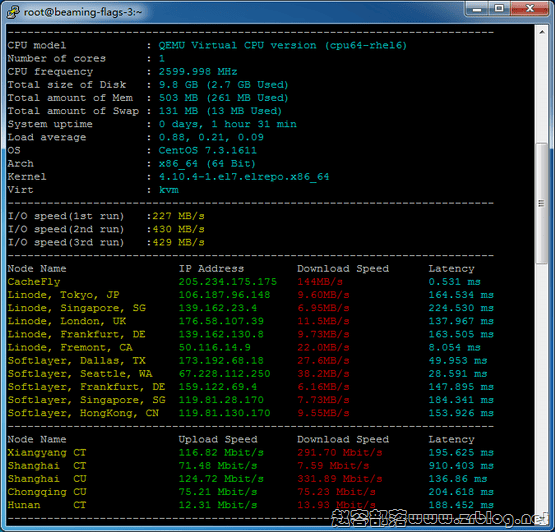Screen dimensions: 555x532
Task: Click the CentOS 7.3.1611 OS value
Action: point(207,150)
